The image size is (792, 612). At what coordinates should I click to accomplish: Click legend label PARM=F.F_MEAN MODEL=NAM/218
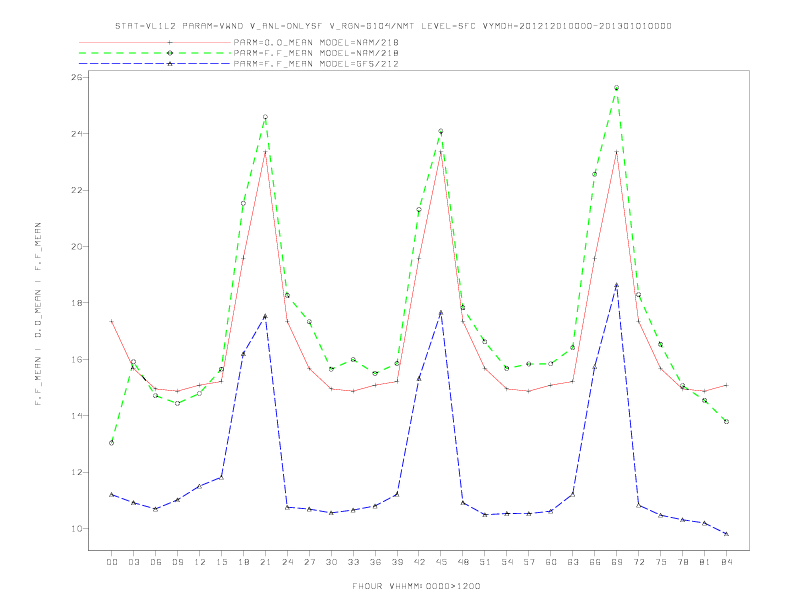(x=316, y=53)
